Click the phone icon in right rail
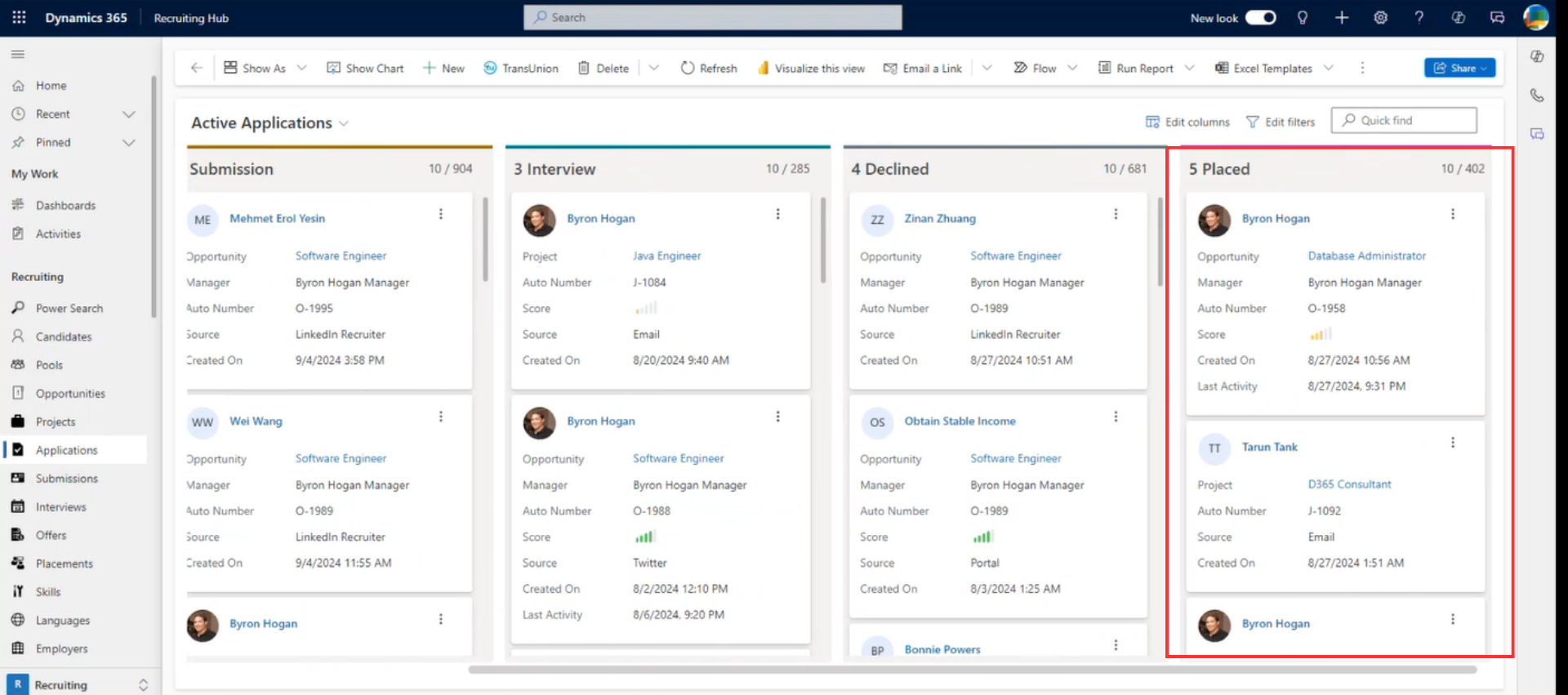Viewport: 1568px width, 695px height. (x=1537, y=95)
